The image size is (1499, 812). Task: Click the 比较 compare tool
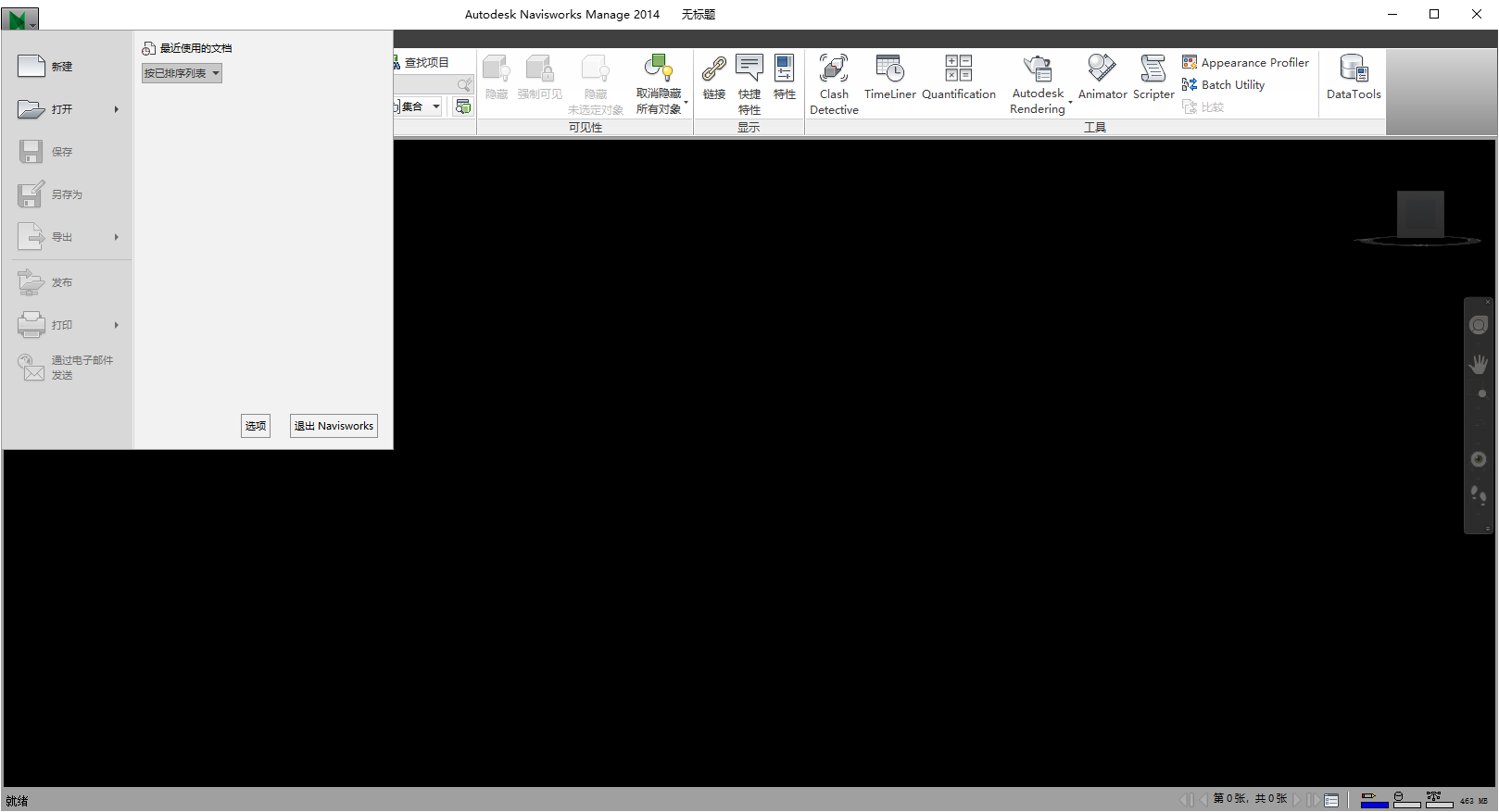point(1203,107)
